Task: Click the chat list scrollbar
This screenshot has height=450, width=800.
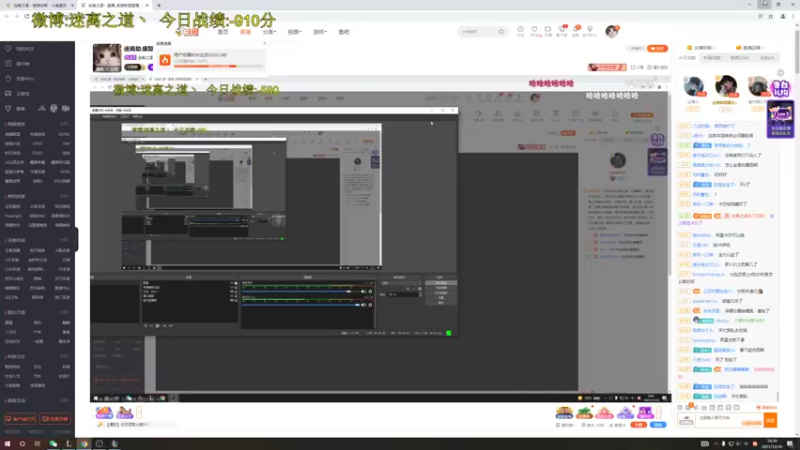Action: coord(778,396)
